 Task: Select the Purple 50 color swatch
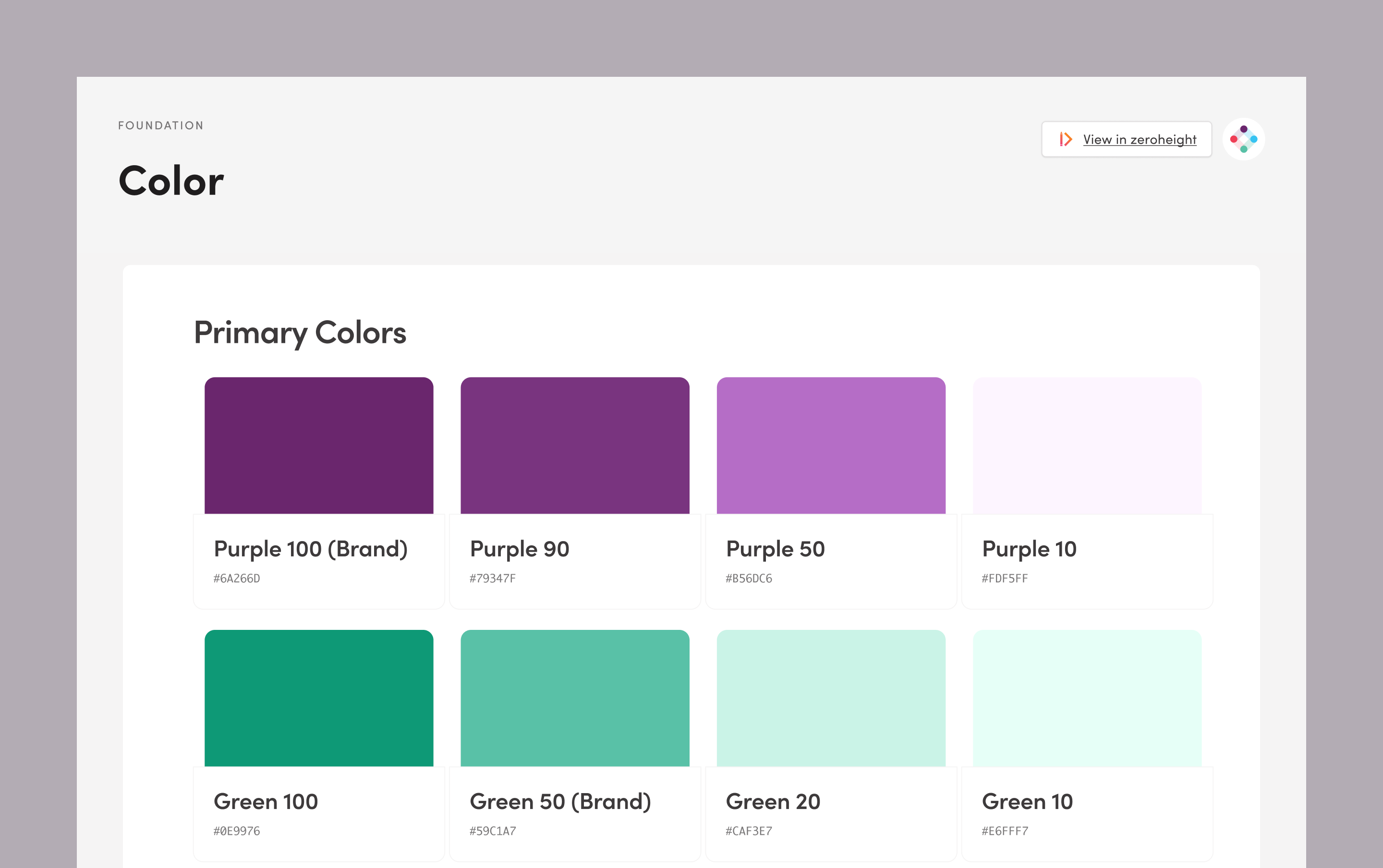[x=831, y=446]
